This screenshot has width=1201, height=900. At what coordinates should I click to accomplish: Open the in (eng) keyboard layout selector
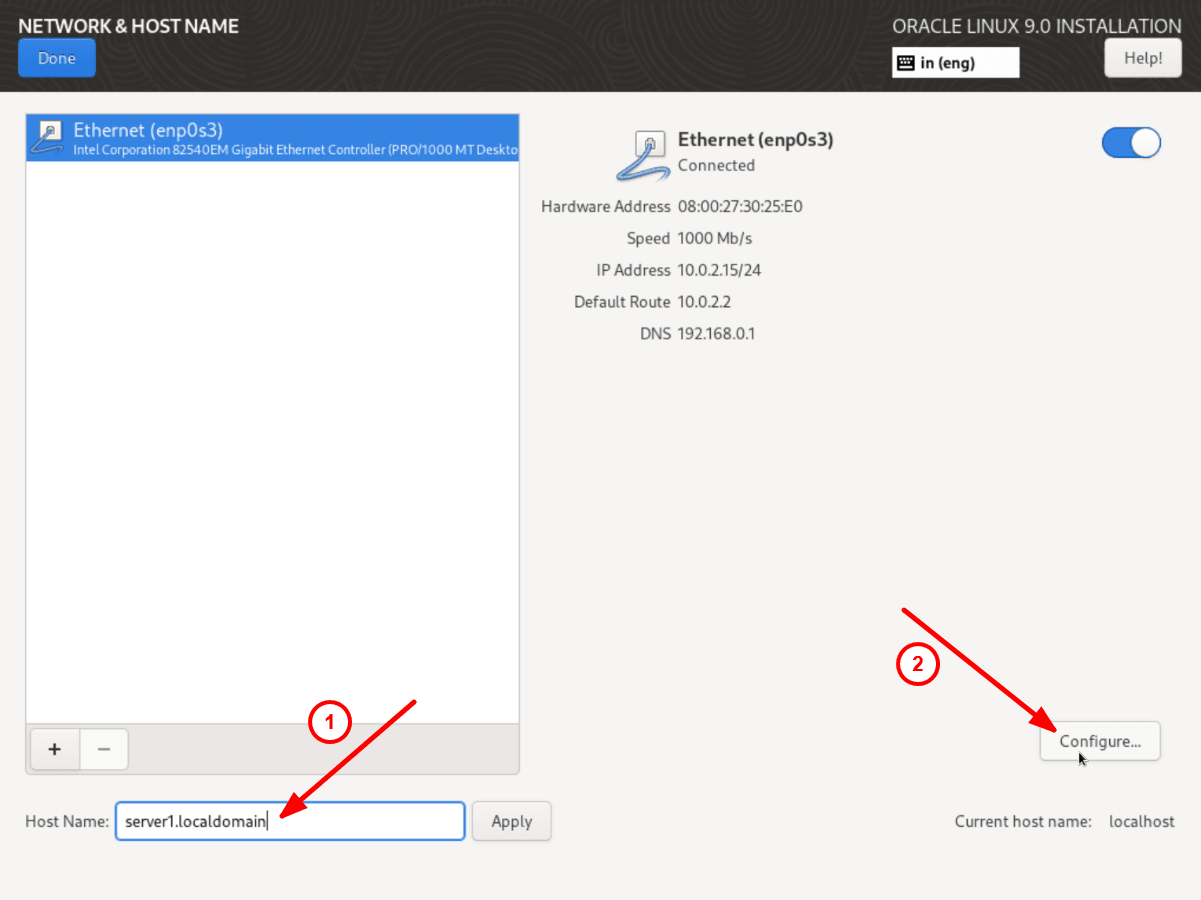955,62
